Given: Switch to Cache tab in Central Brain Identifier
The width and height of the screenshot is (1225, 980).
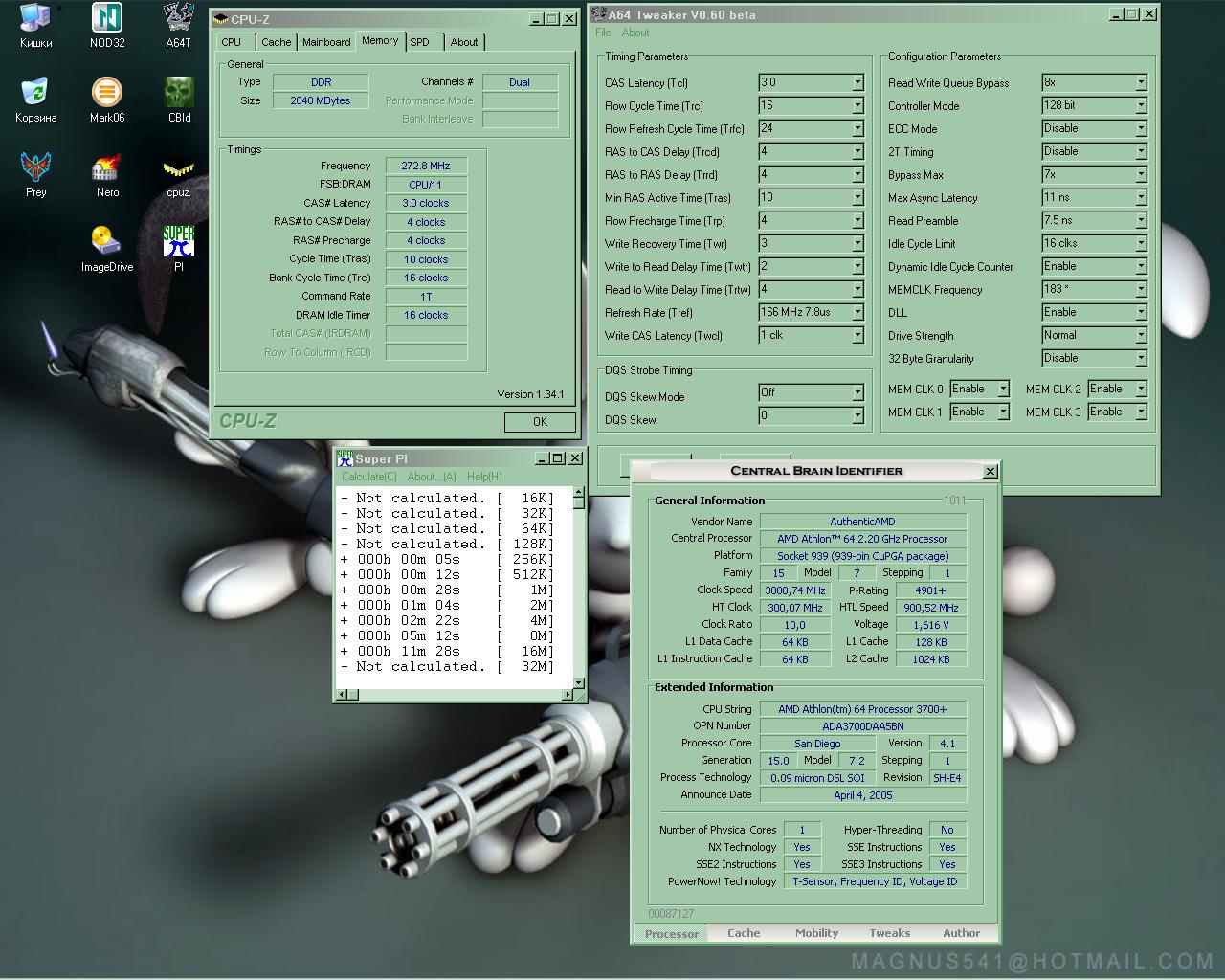Looking at the screenshot, I should [744, 933].
